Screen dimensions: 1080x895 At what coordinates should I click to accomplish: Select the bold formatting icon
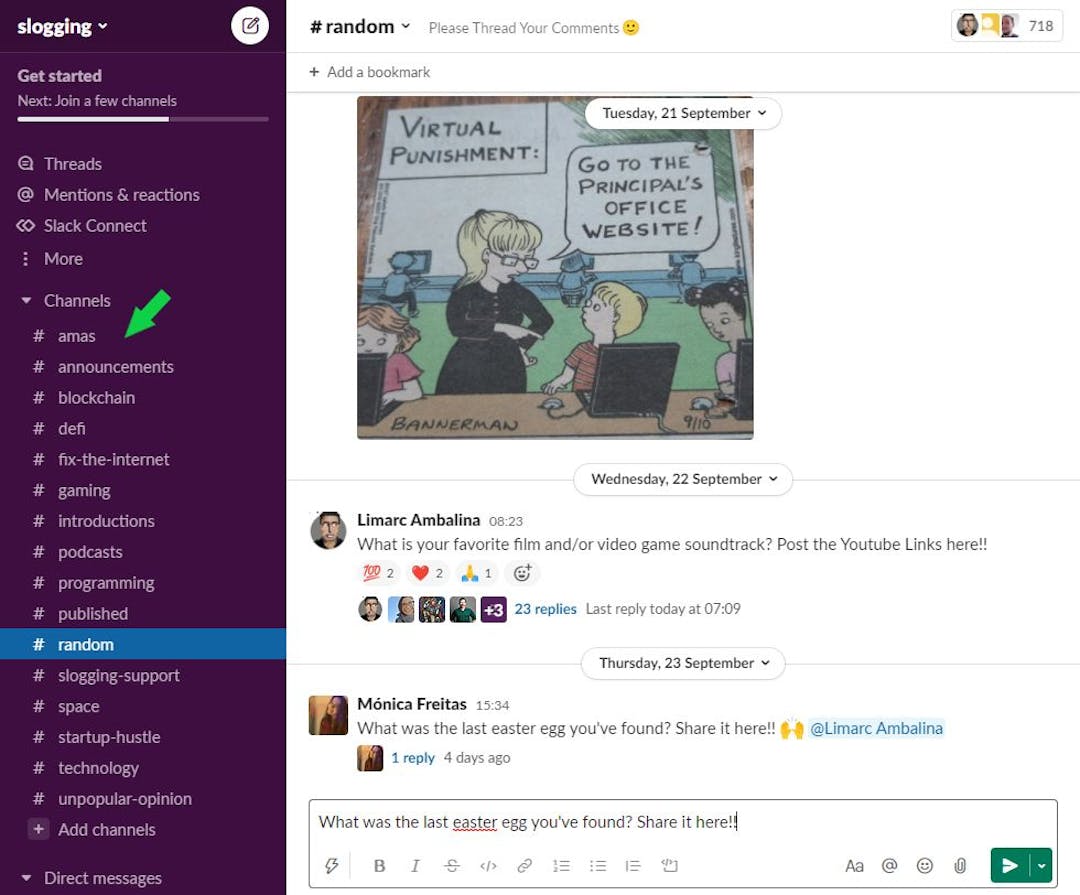tap(379, 865)
